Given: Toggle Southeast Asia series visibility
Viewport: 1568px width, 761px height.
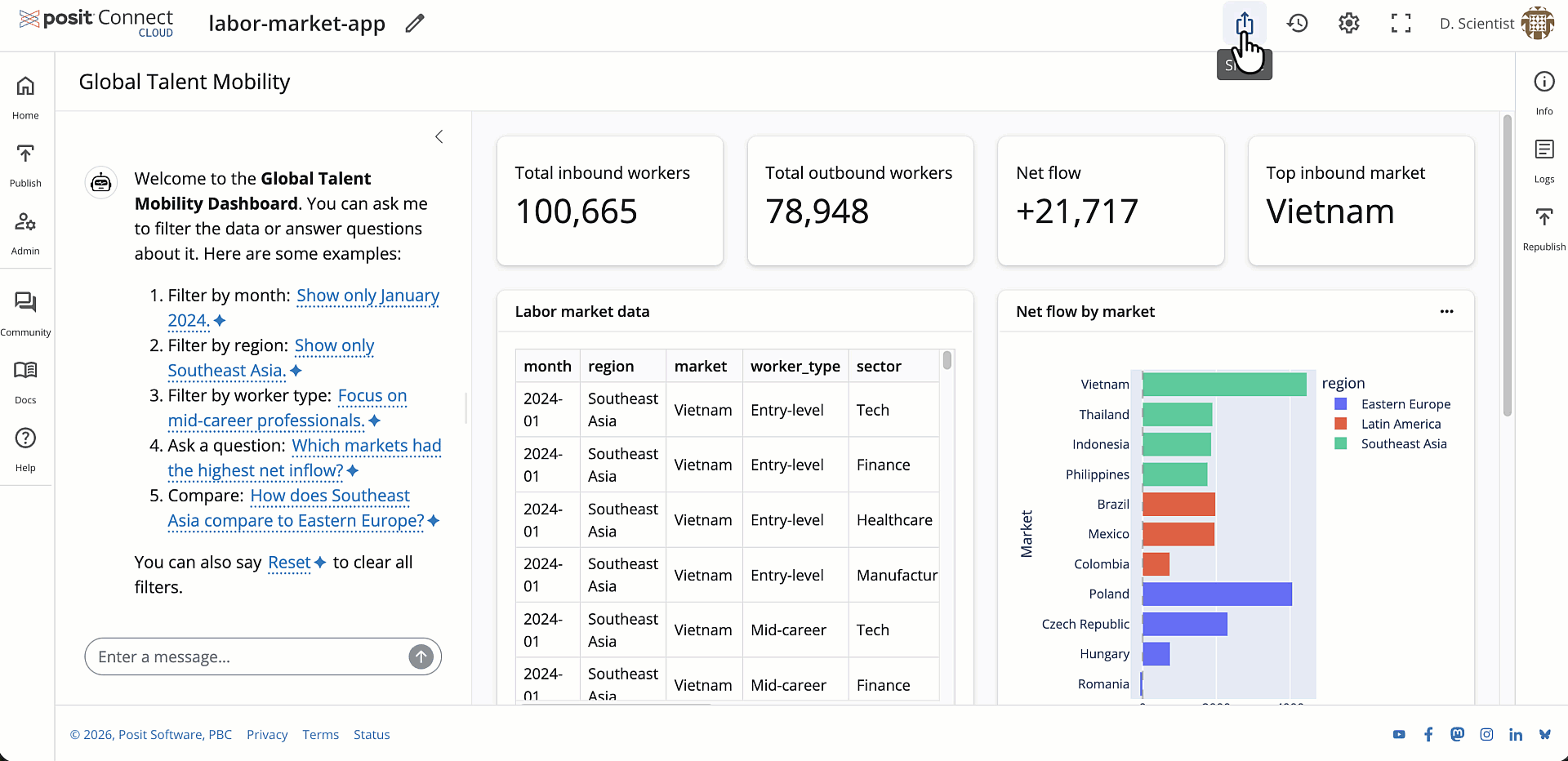Looking at the screenshot, I should point(1405,443).
